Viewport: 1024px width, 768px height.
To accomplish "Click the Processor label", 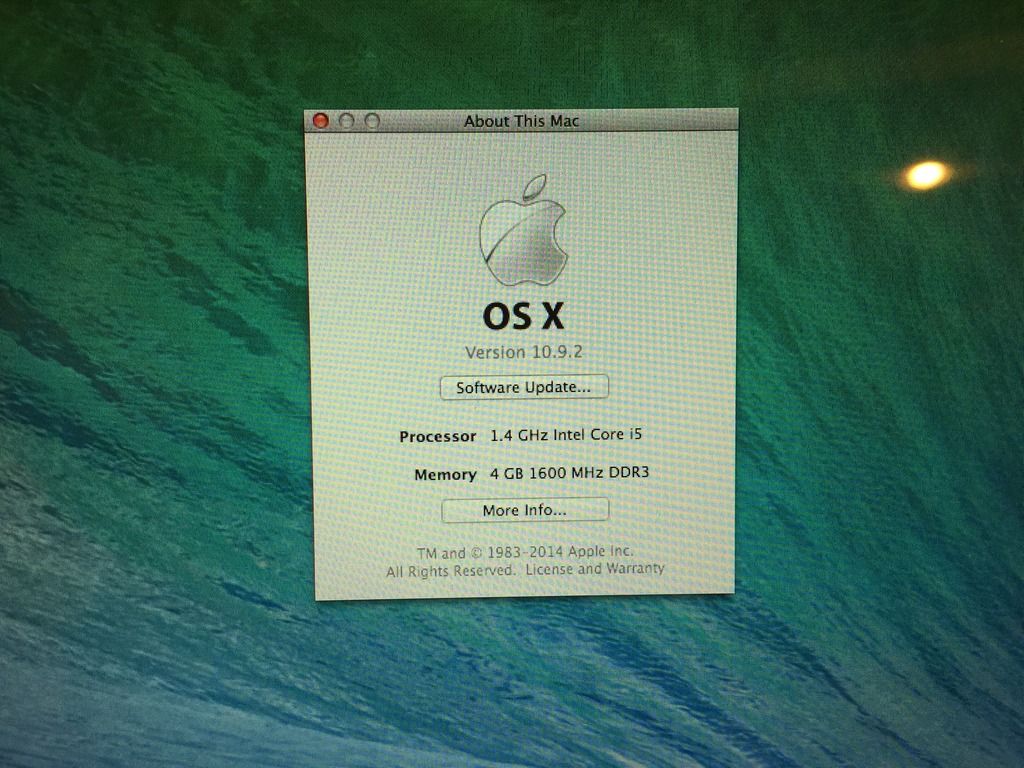I will (x=438, y=437).
